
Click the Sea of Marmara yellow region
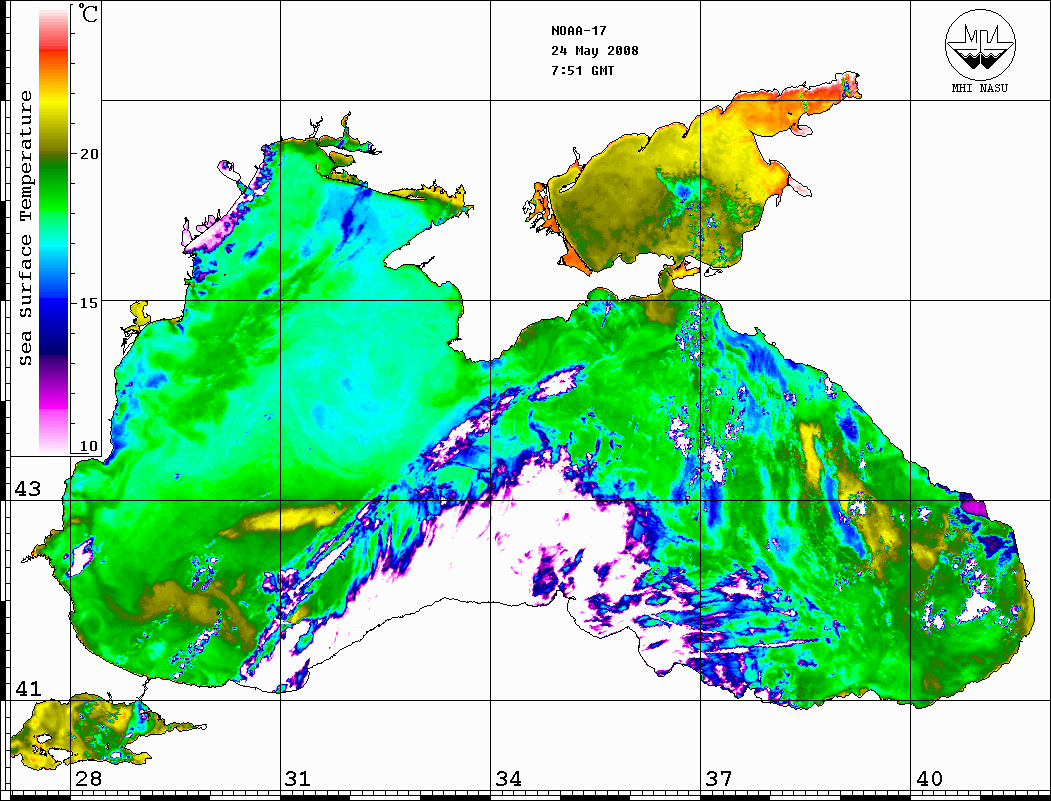80,732
